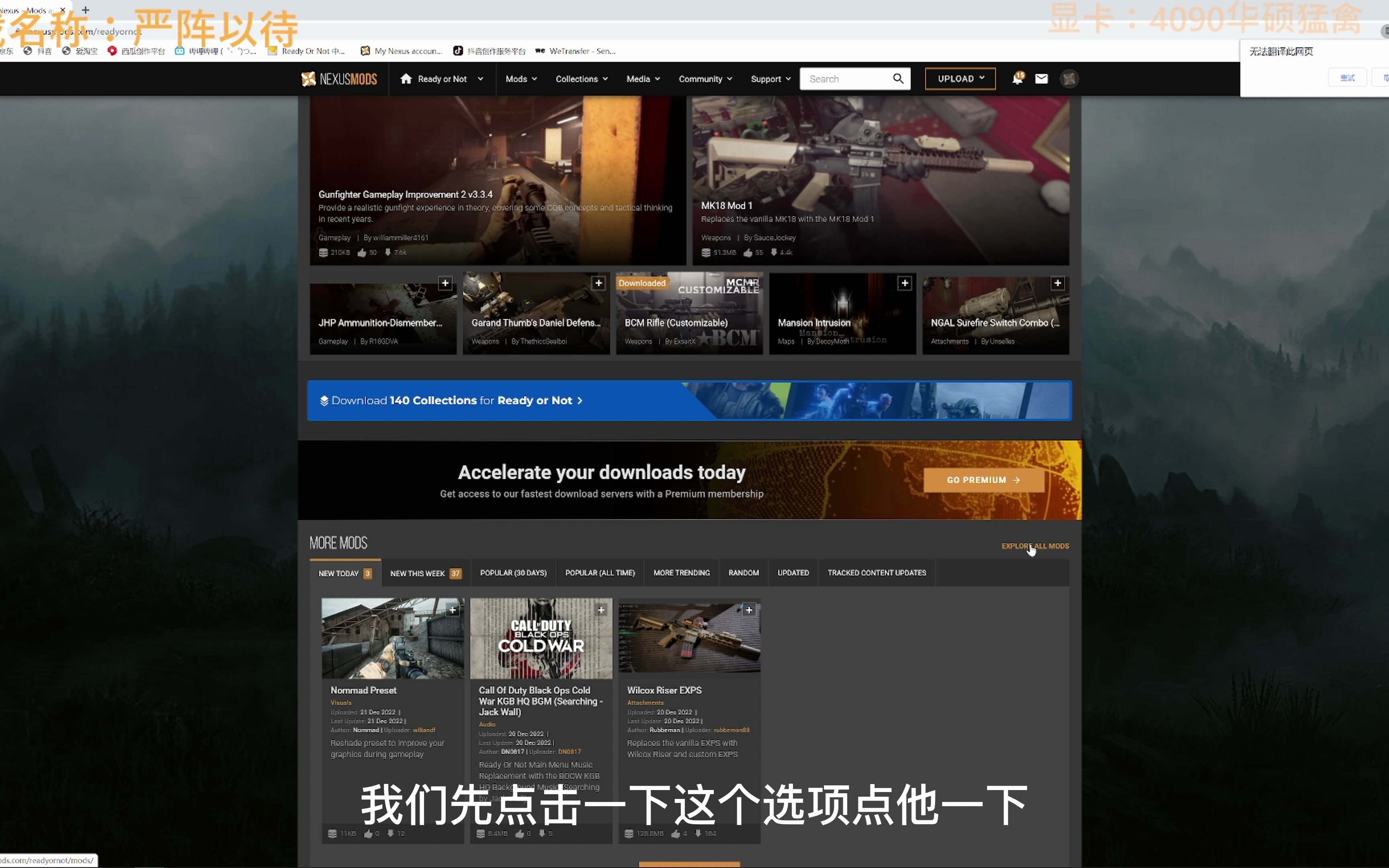The height and width of the screenshot is (868, 1389).
Task: Open the WeTransfer bookmark
Action: [575, 51]
